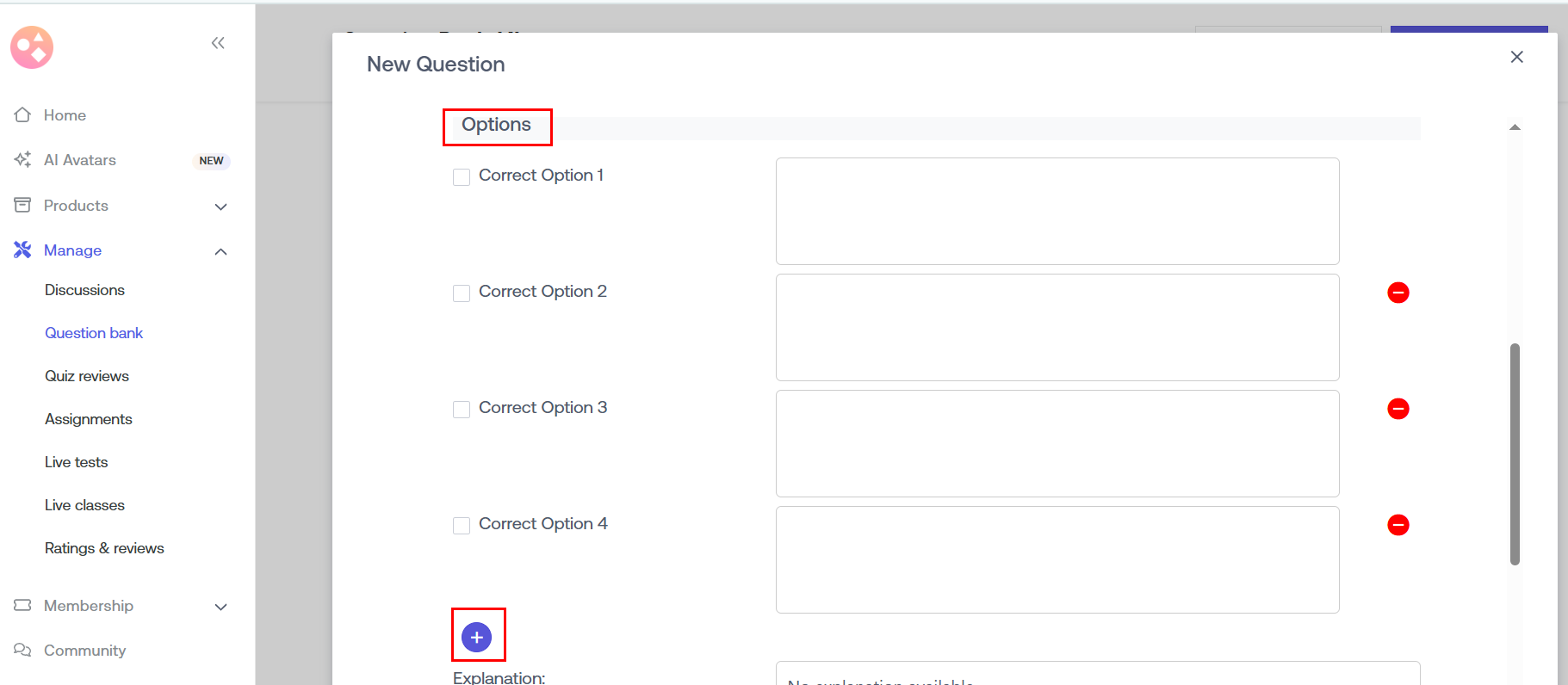Viewport: 1568px width, 685px height.
Task: Remove Correct Option 2 with red minus icon
Action: [1398, 293]
